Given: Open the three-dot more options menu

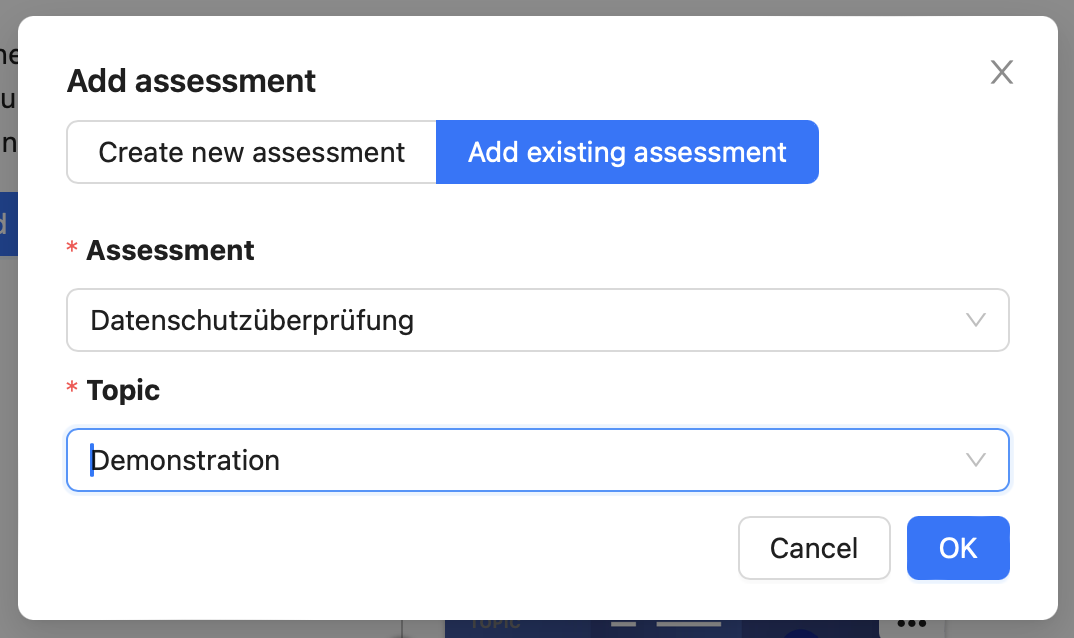Looking at the screenshot, I should [x=912, y=623].
